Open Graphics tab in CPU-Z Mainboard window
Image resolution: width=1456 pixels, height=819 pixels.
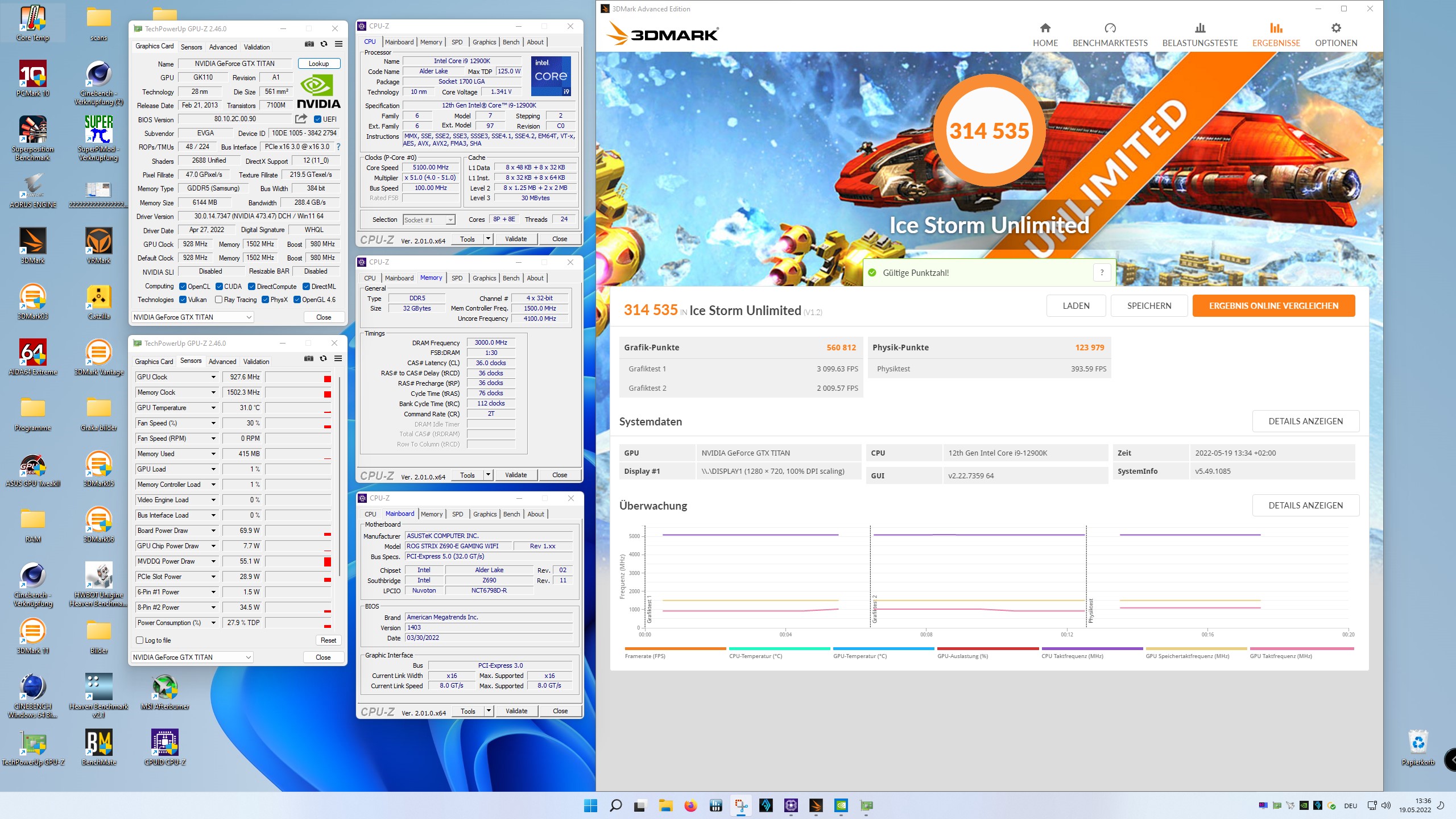click(485, 514)
